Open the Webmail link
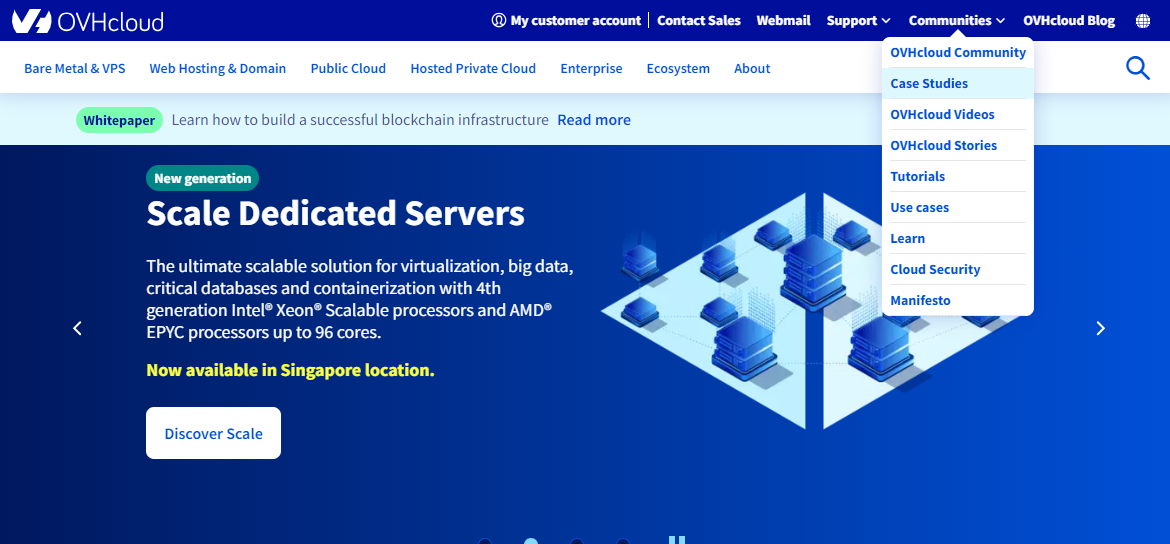 pos(783,21)
